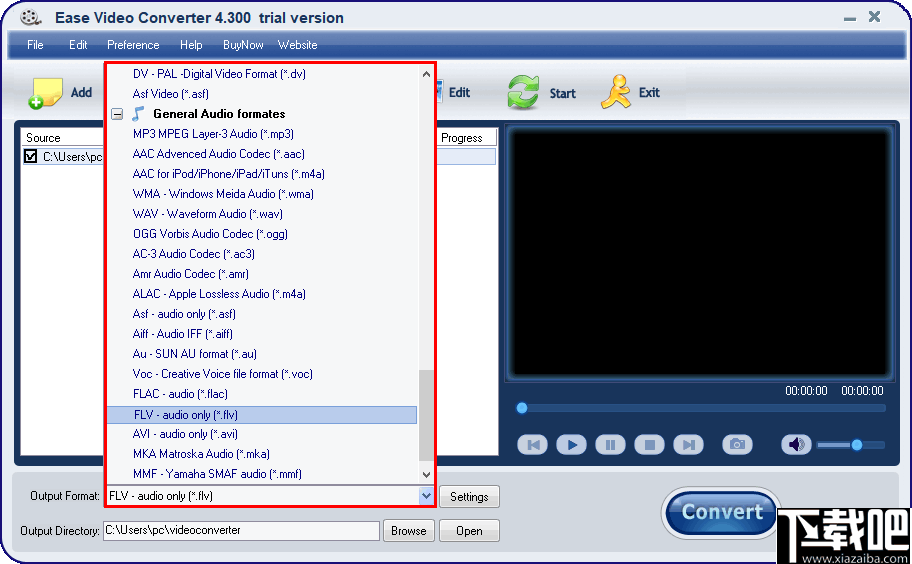Select MP3 MPEG Layer-3 Audio (*.mp3)

click(213, 134)
